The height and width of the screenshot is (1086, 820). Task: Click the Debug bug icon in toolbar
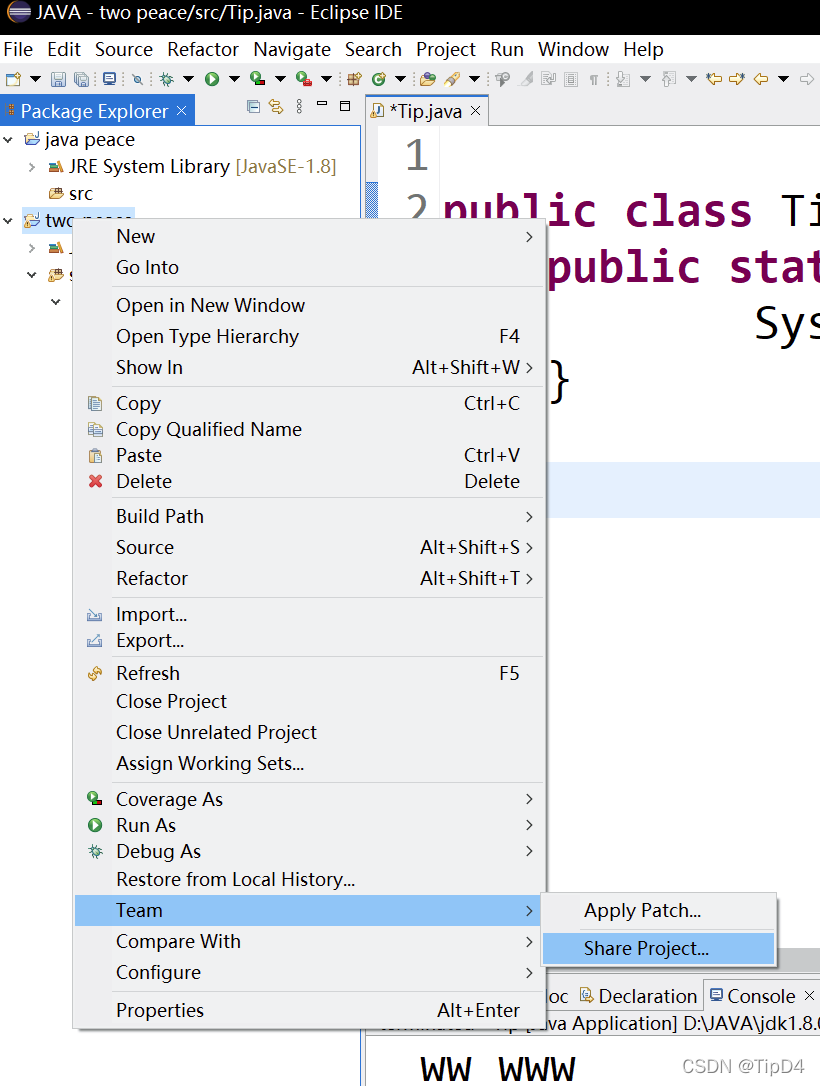click(166, 79)
